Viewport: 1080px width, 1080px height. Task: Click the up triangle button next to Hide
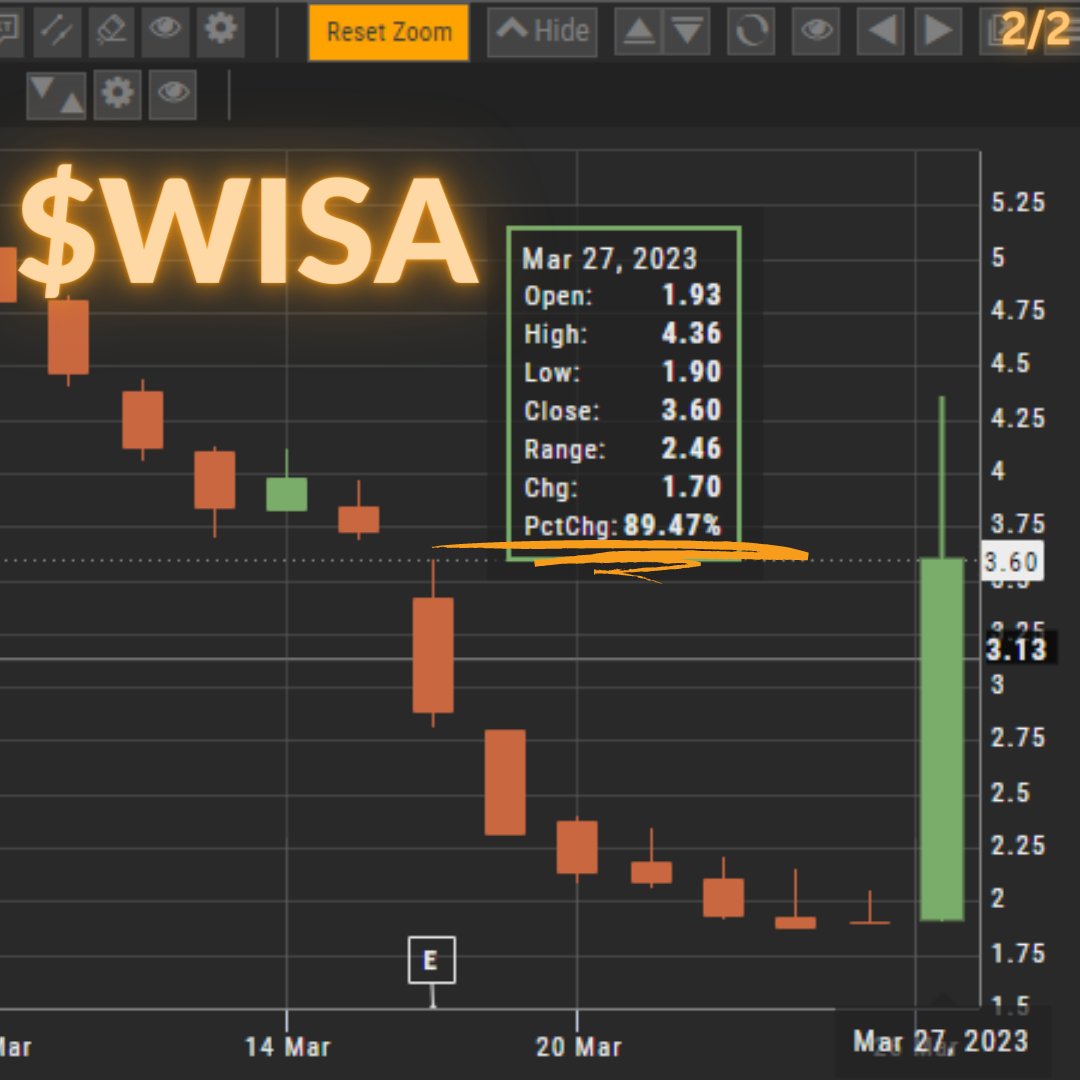[638, 31]
